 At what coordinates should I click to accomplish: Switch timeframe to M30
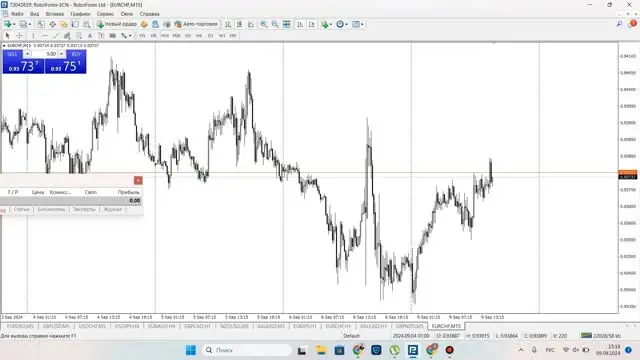(176, 36)
